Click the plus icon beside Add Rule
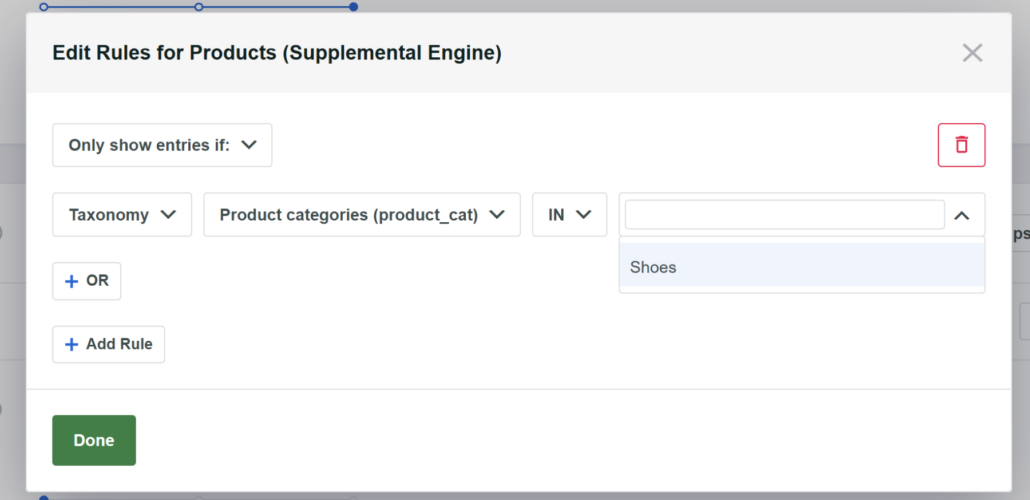 [71, 344]
